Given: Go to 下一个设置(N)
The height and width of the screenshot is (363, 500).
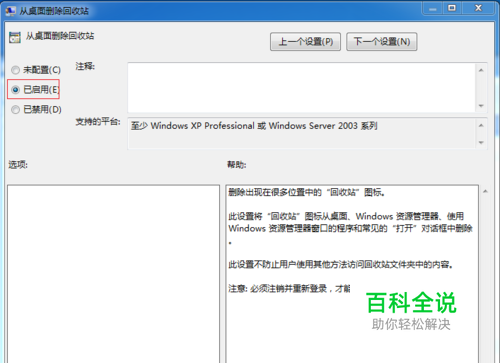Looking at the screenshot, I should [382, 42].
